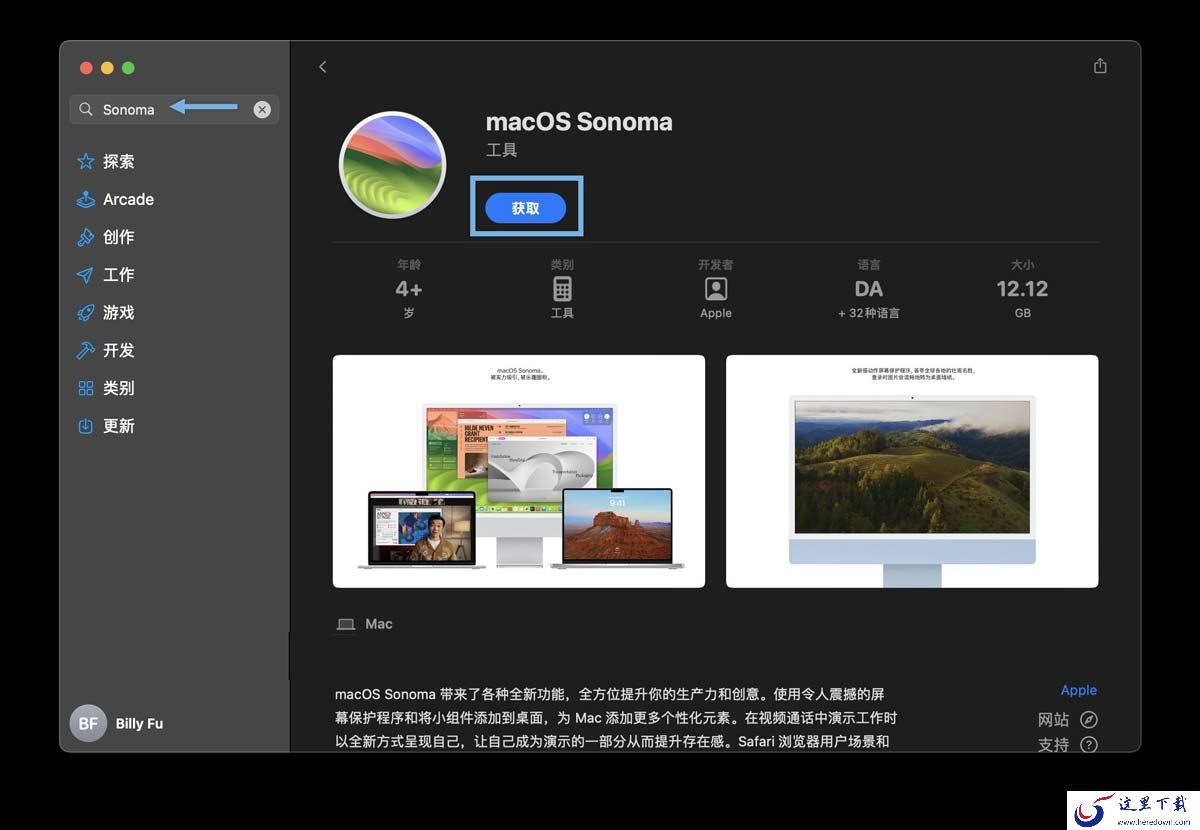The image size is (1200, 830).
Task: Open the 工作 paper plane icon
Action: [x=86, y=275]
